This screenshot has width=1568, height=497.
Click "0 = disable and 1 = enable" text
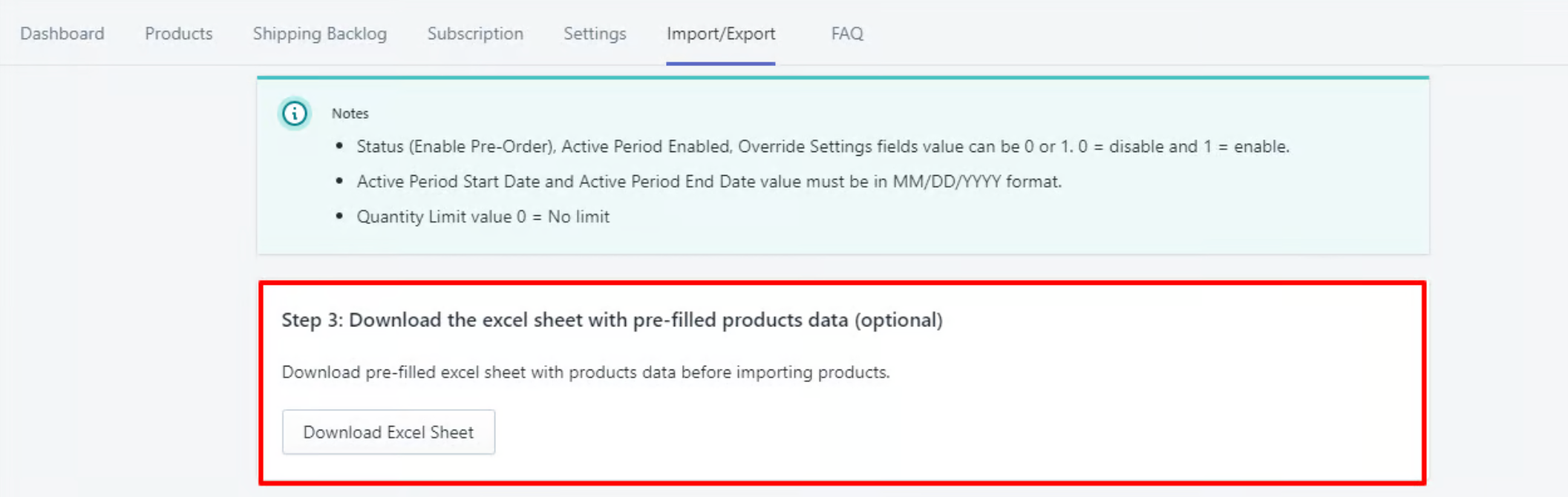(1183, 147)
